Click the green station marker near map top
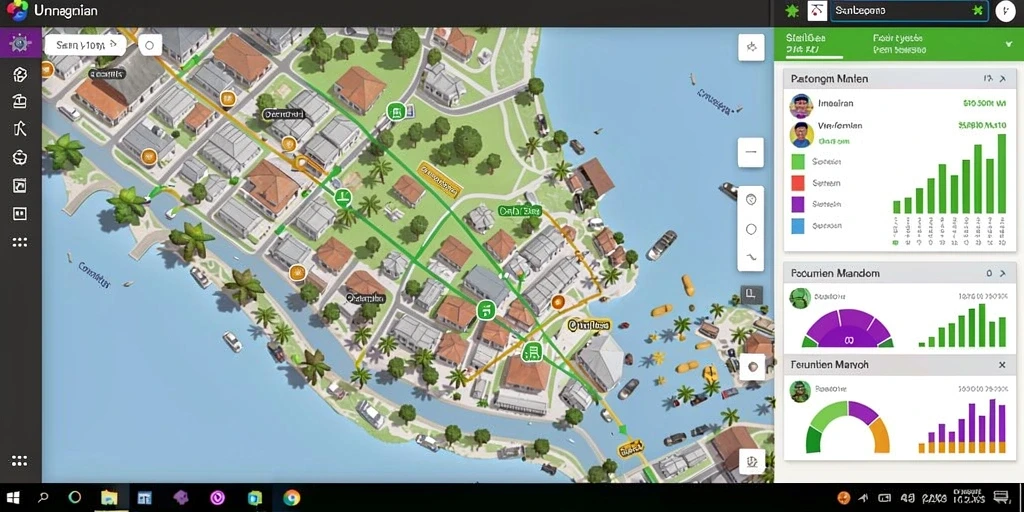 click(395, 112)
